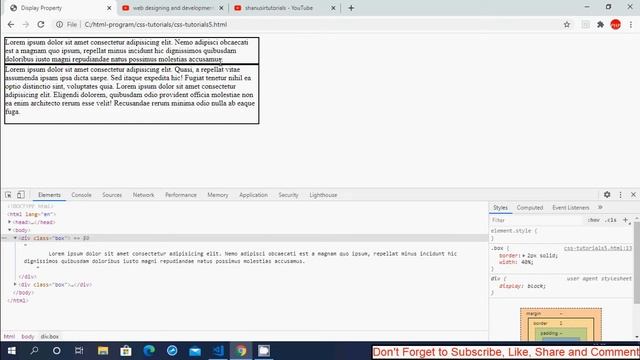640x360 pixels.
Task: Expand the head element node
Action: 9,222
